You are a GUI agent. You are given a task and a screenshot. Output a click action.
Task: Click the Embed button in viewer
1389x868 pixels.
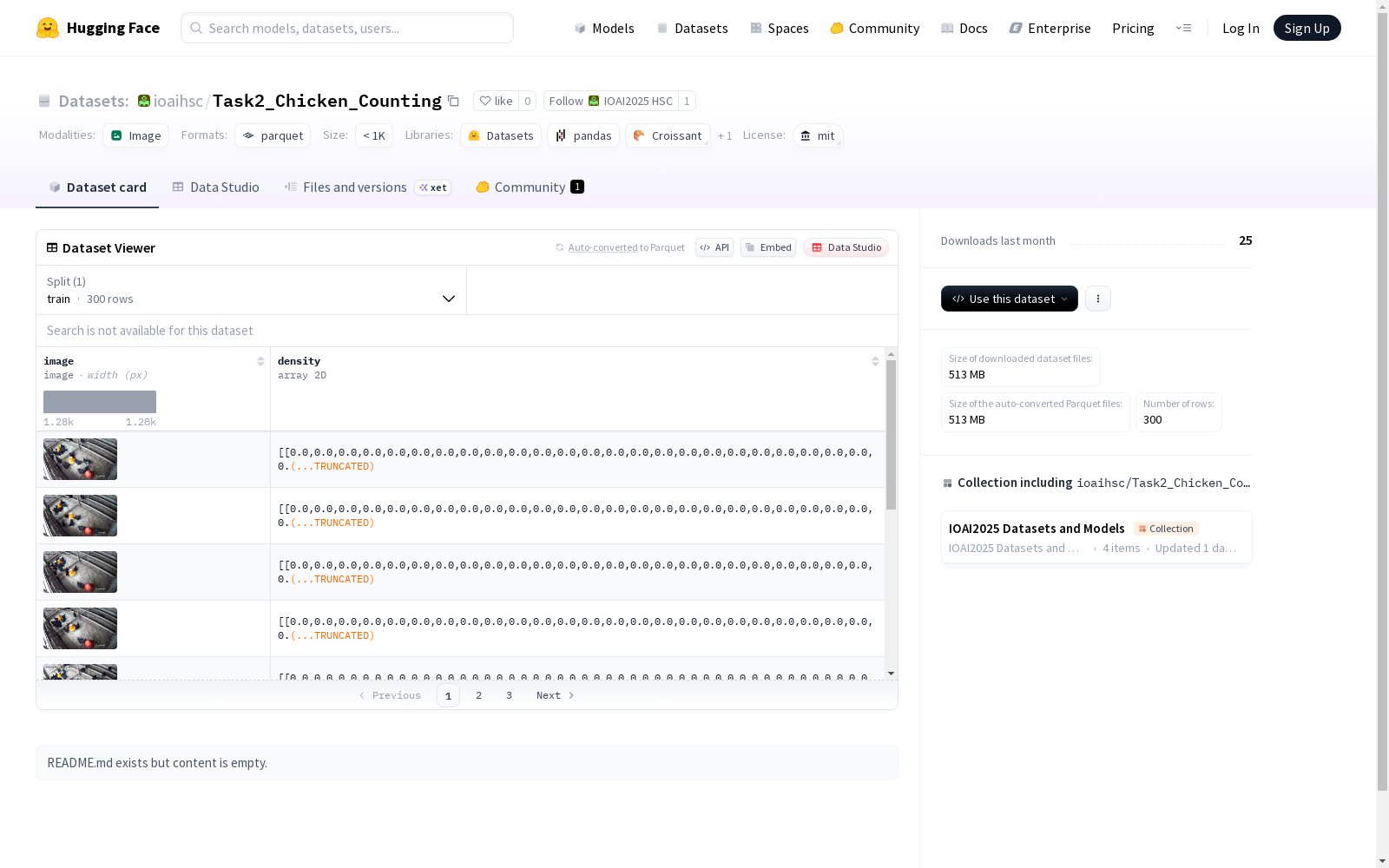(768, 247)
